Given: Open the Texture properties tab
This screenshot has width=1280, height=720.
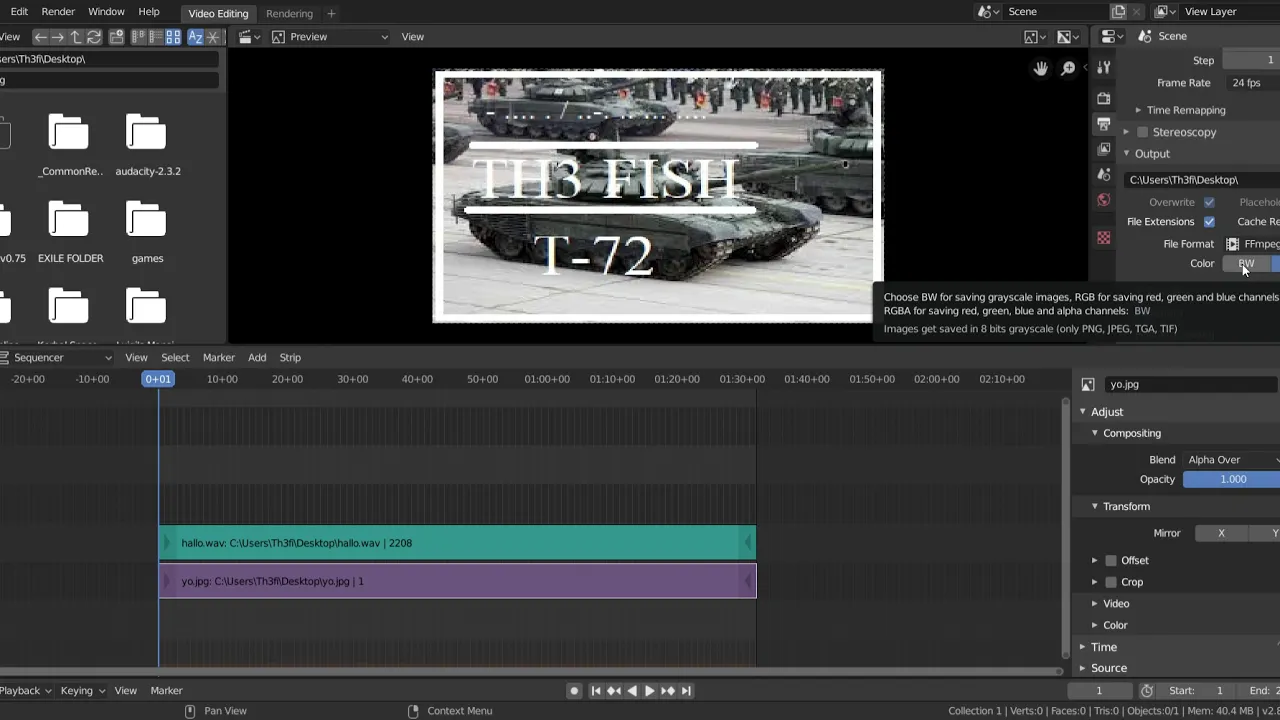Looking at the screenshot, I should point(1104,238).
